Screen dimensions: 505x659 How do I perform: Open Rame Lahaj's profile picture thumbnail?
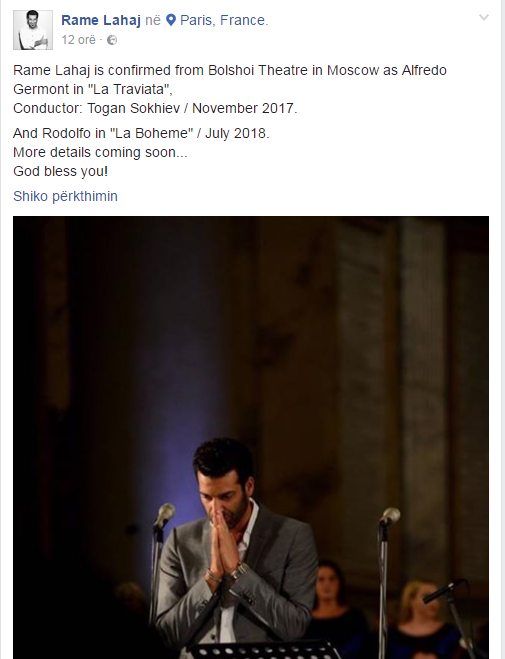pyautogui.click(x=33, y=30)
